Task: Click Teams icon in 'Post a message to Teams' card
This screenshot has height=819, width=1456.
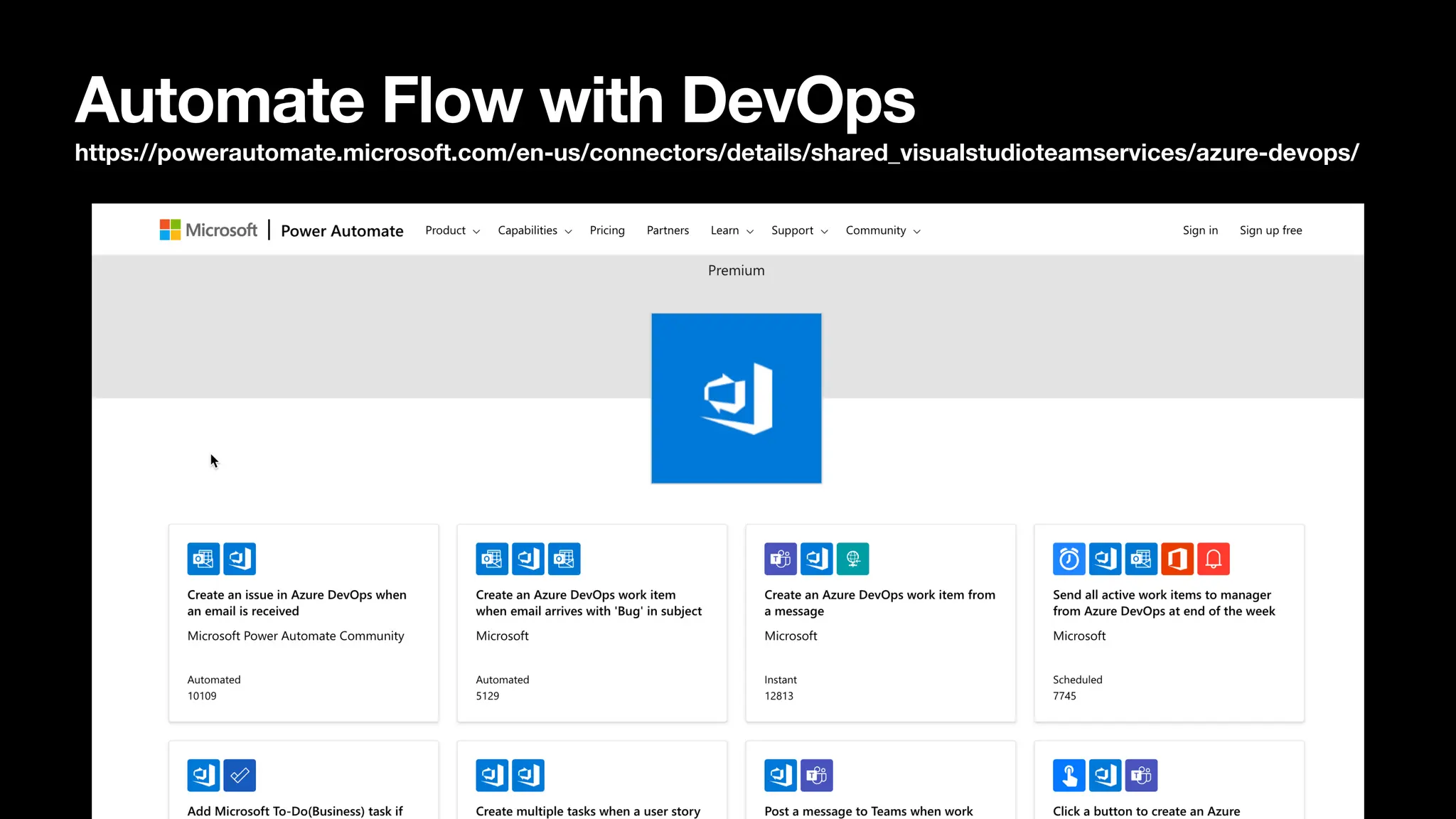Action: 817,775
